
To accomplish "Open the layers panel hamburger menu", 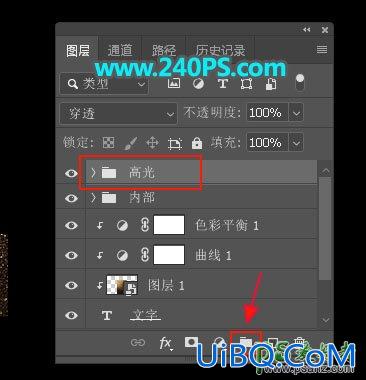I will [x=322, y=50].
